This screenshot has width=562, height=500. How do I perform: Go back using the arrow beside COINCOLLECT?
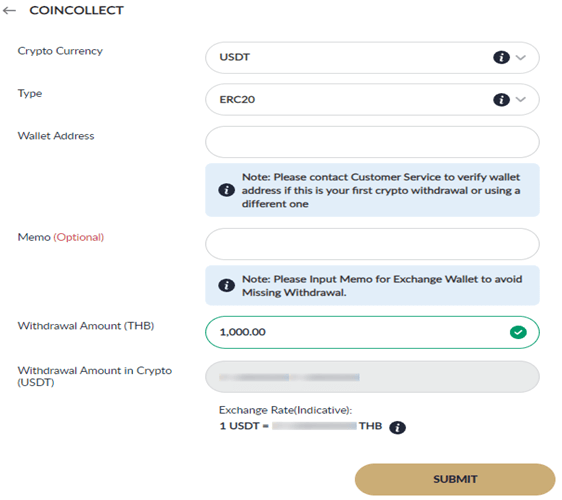click(9, 10)
